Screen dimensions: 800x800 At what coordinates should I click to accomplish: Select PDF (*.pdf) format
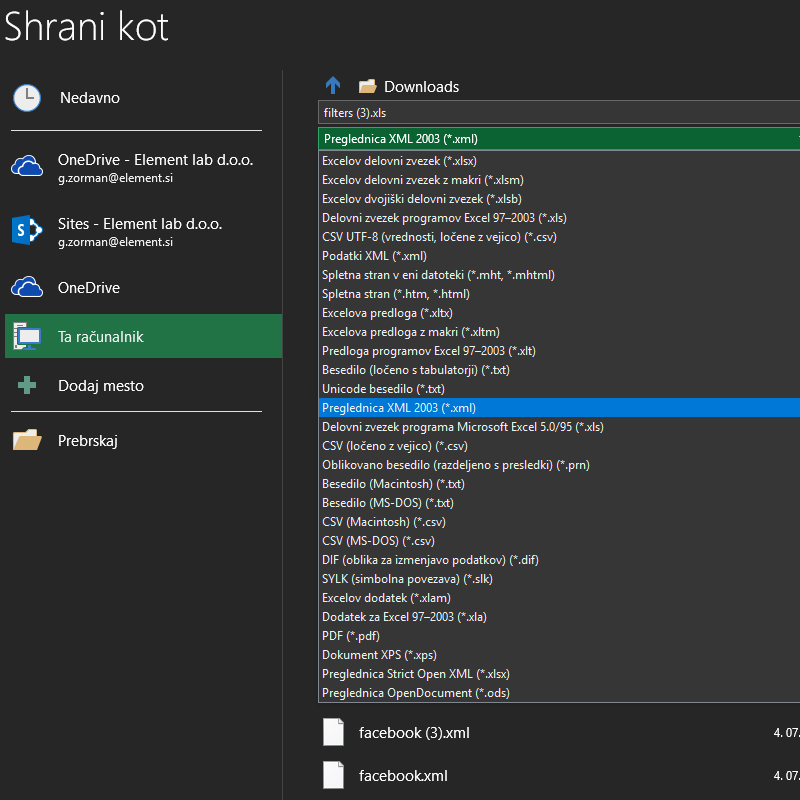click(559, 636)
